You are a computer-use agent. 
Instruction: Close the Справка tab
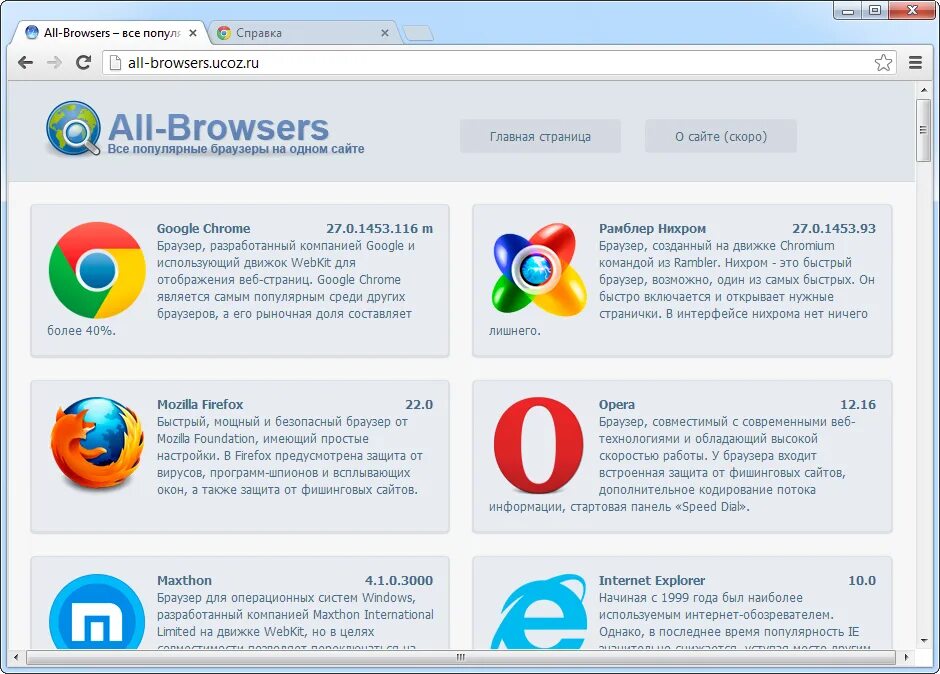coord(385,33)
